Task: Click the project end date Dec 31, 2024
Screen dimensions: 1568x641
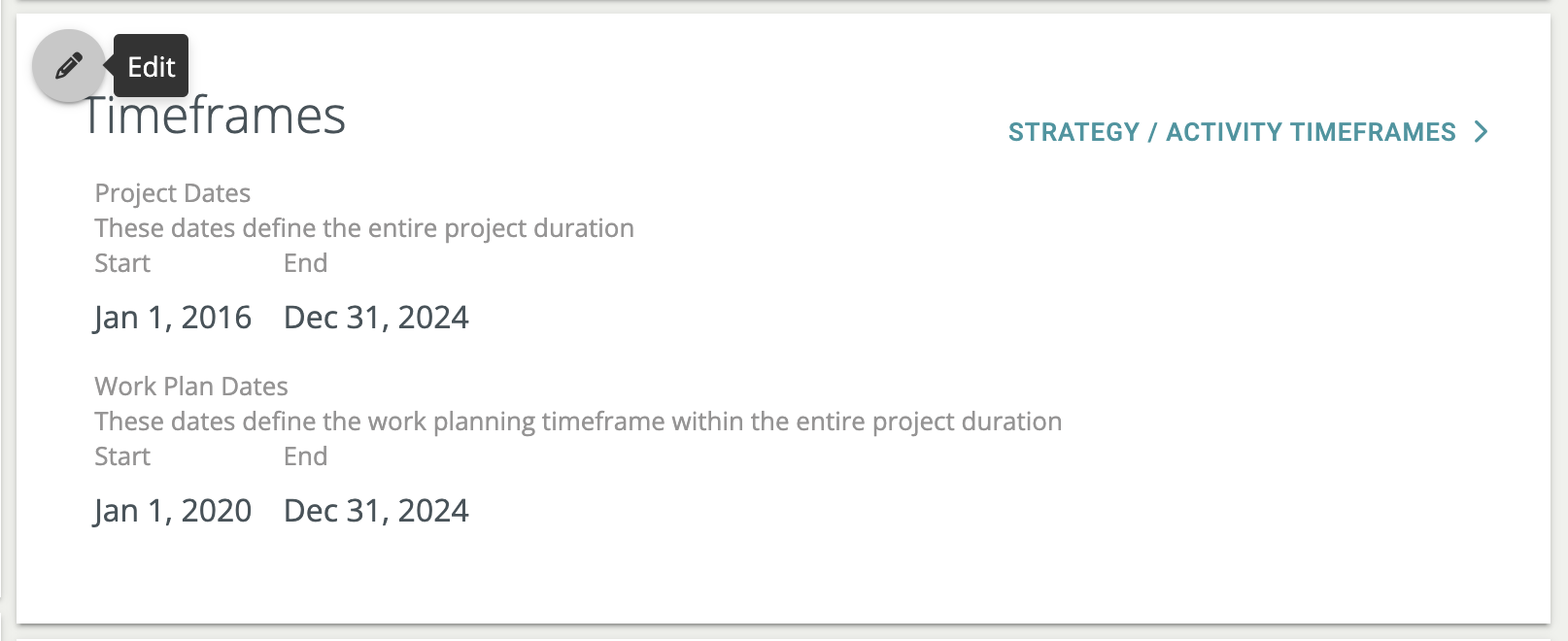Action: click(376, 318)
